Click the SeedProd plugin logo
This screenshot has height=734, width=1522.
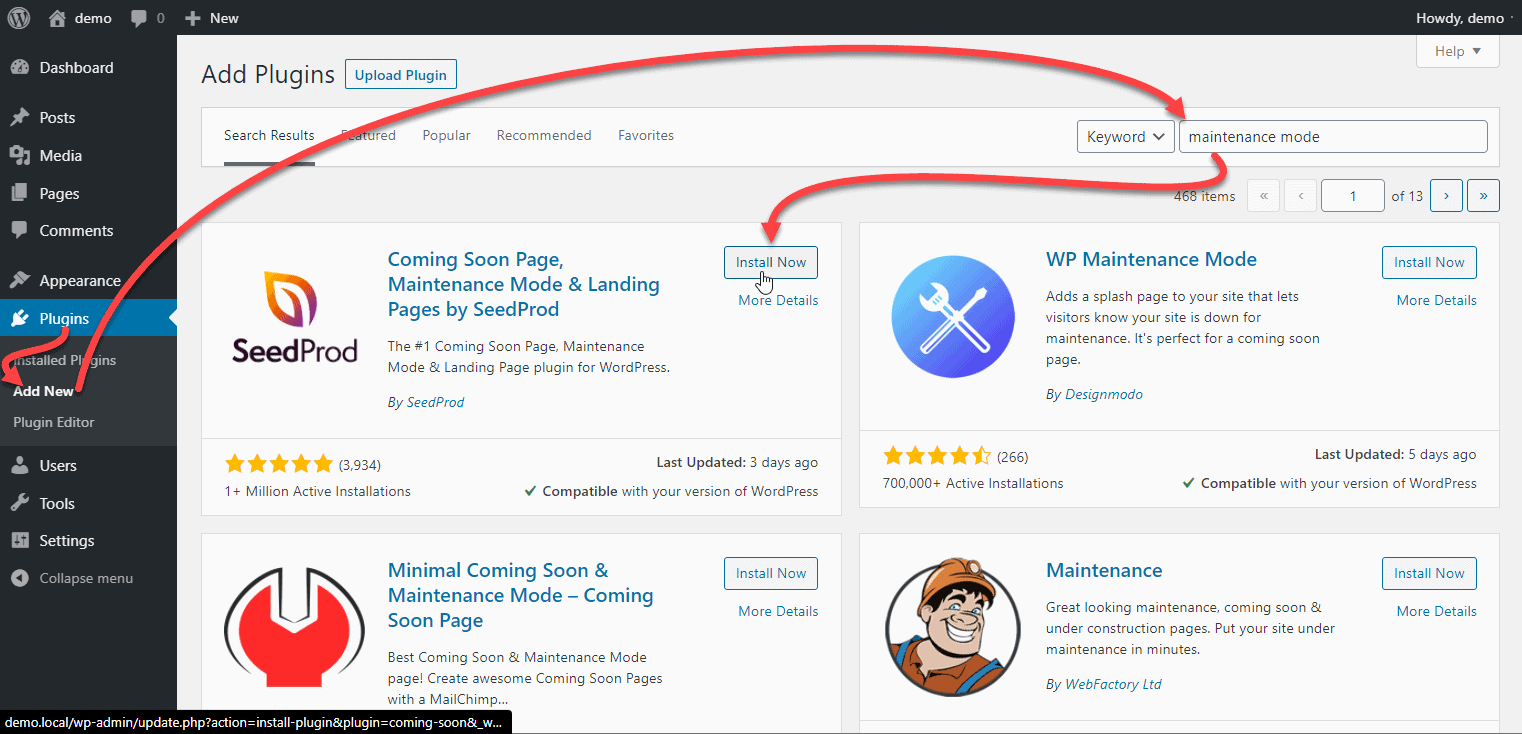pos(295,317)
